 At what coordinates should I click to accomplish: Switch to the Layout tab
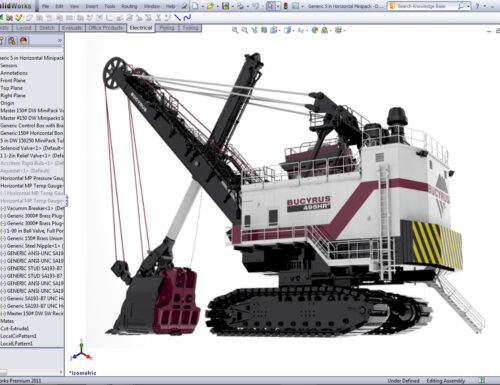24,28
